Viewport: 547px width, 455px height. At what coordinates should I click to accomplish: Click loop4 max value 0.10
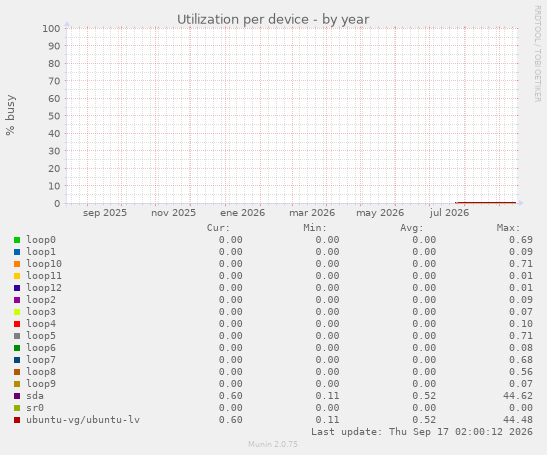[521, 324]
